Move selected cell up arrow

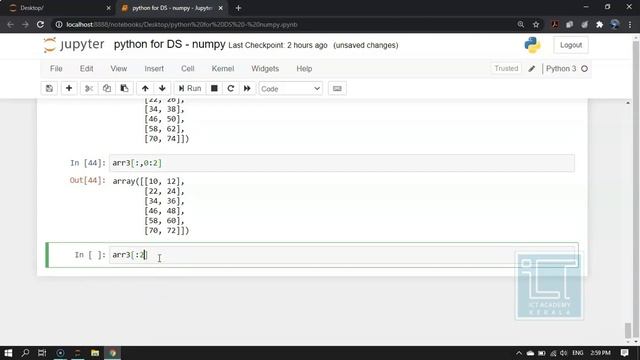(145, 89)
